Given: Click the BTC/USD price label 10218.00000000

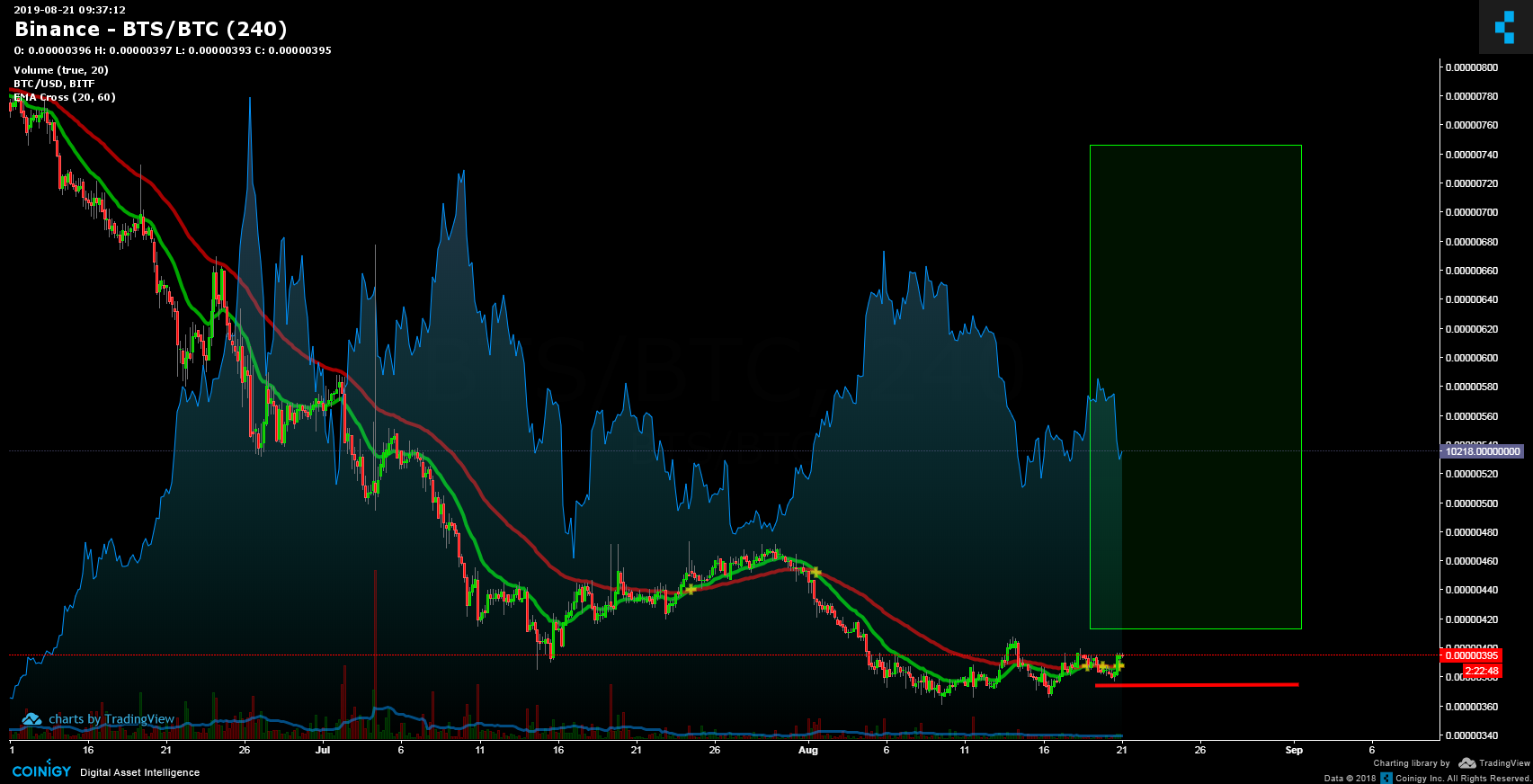Looking at the screenshot, I should pyautogui.click(x=1482, y=451).
